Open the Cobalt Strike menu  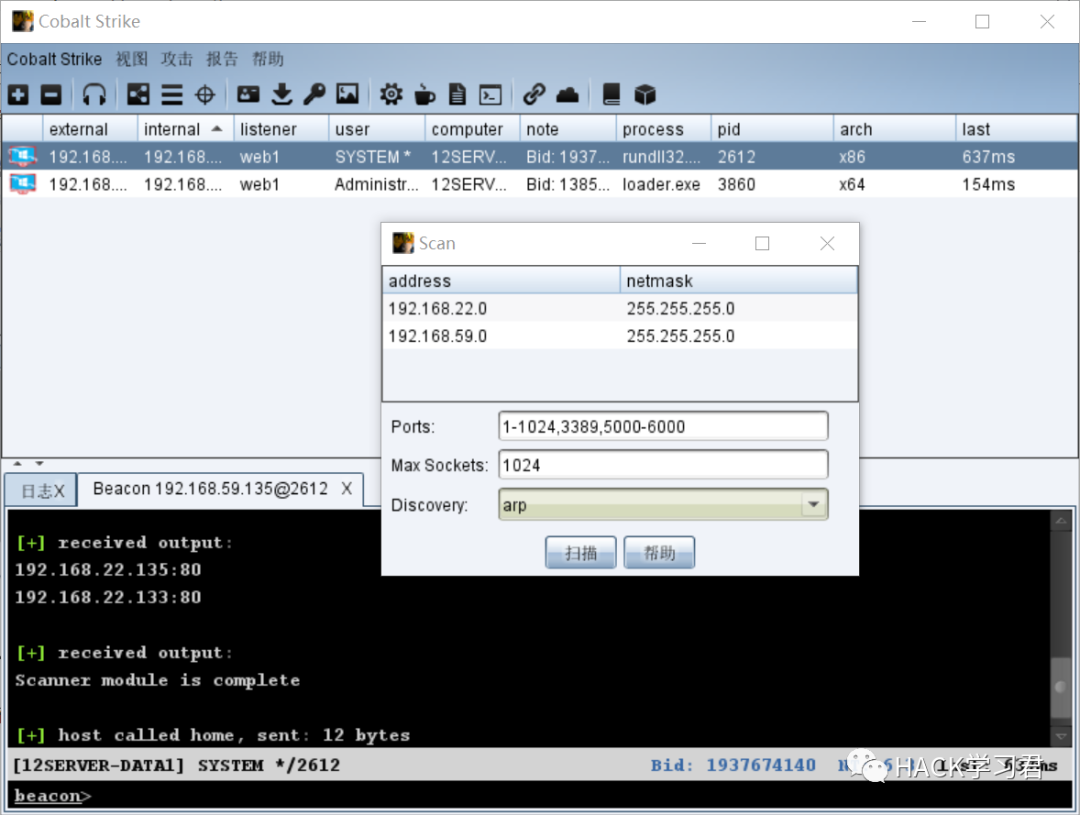click(x=54, y=59)
